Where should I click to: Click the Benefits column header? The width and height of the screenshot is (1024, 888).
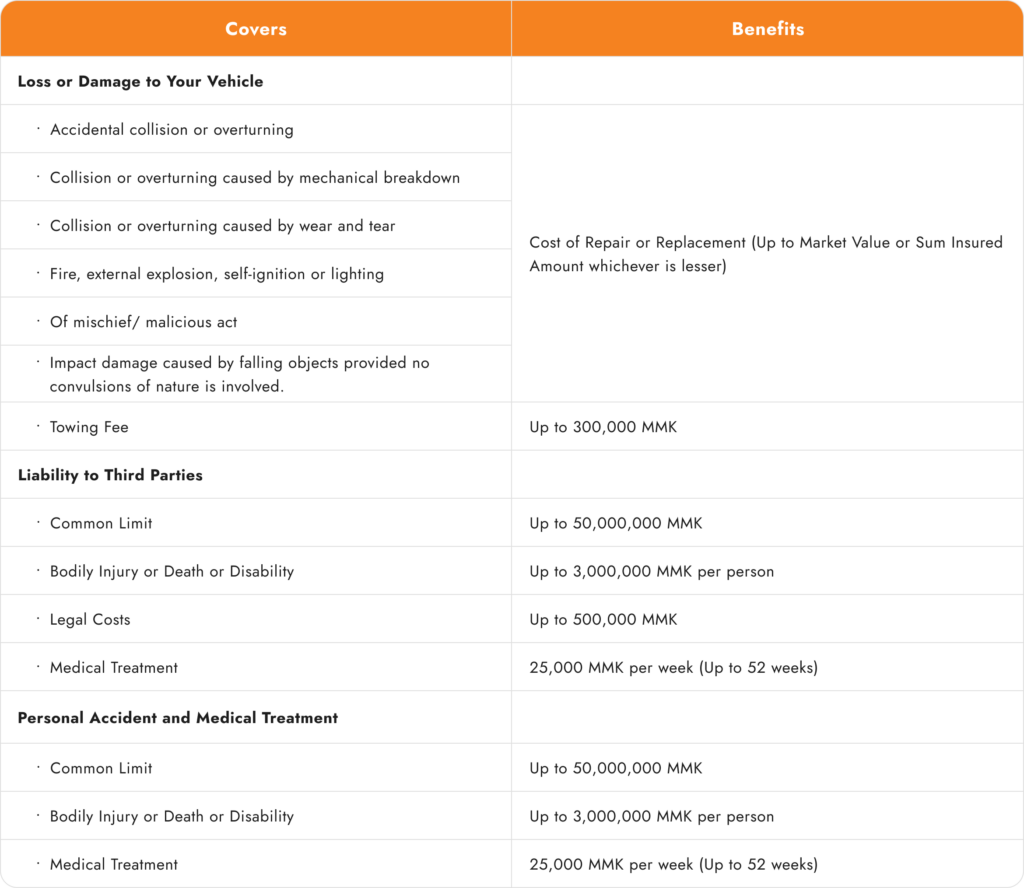(767, 29)
